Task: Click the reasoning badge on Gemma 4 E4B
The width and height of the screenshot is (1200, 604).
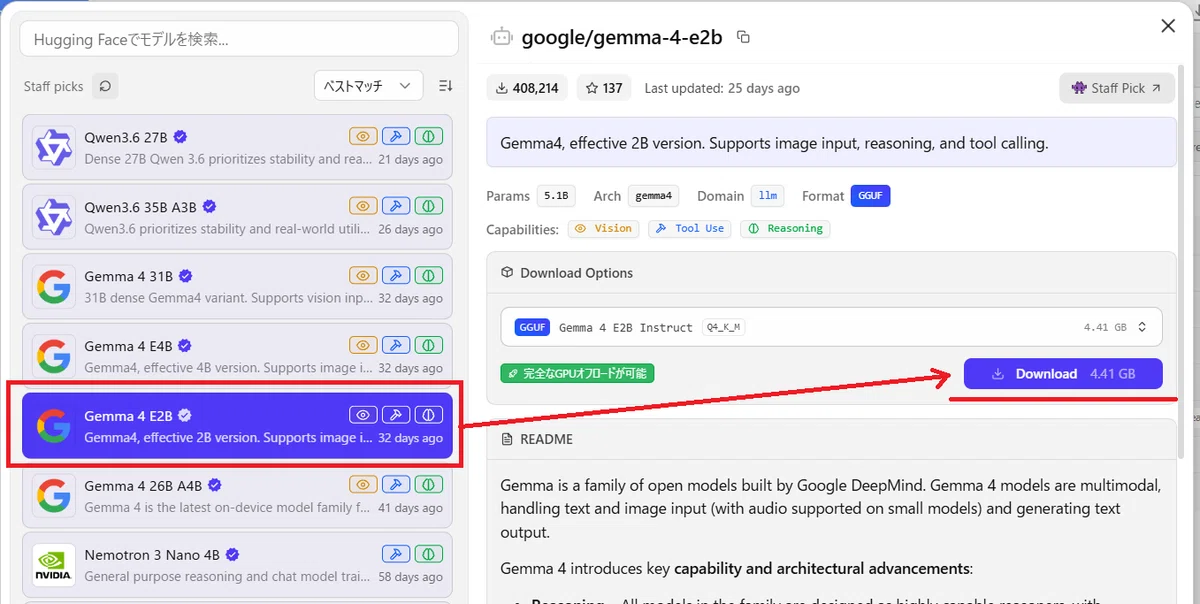Action: [x=429, y=346]
